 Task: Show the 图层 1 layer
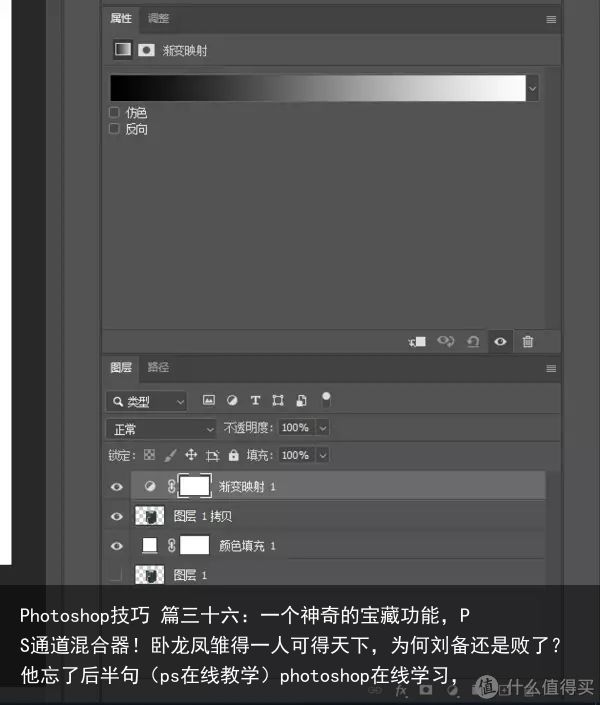(x=116, y=575)
